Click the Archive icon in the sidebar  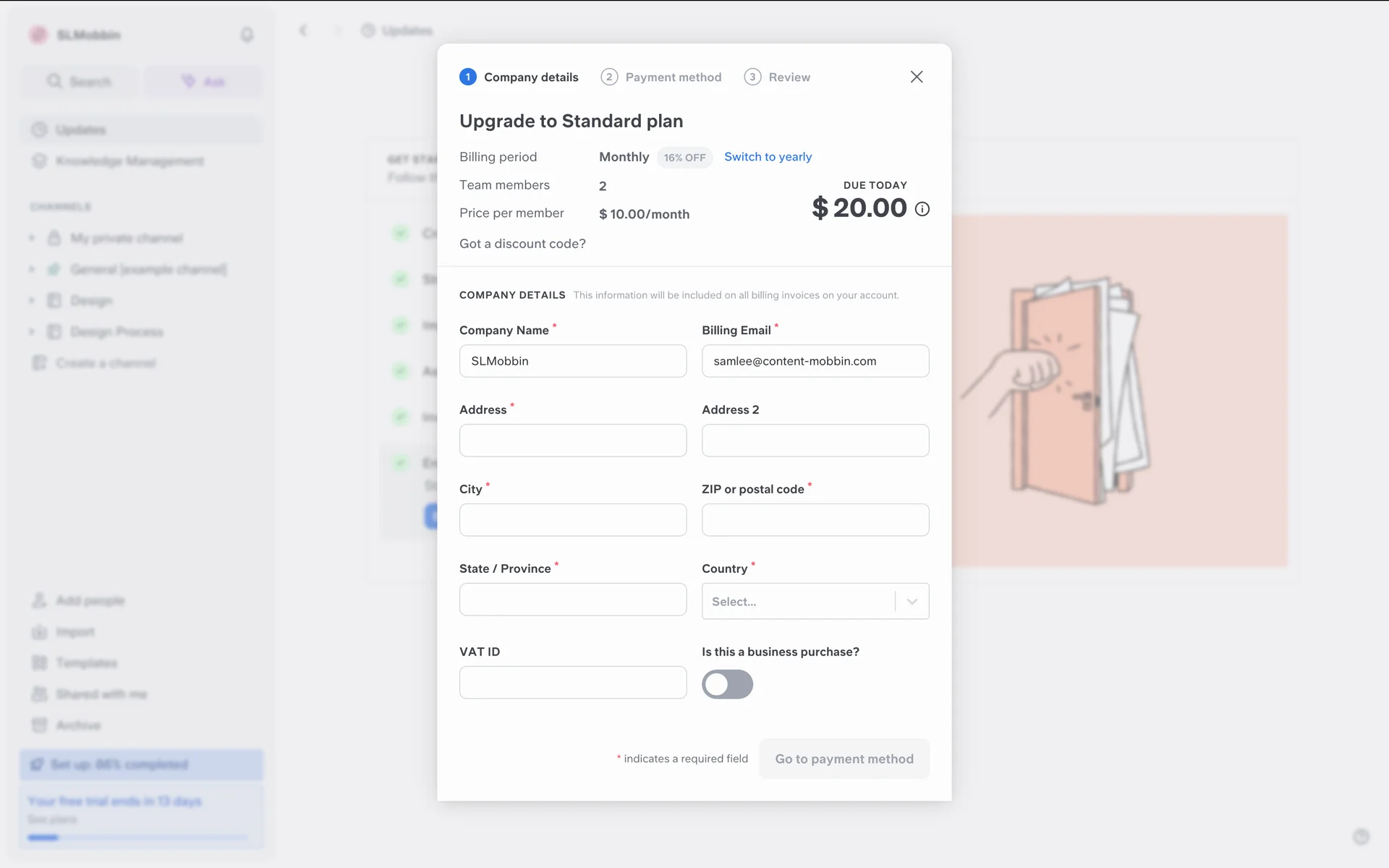[39, 725]
